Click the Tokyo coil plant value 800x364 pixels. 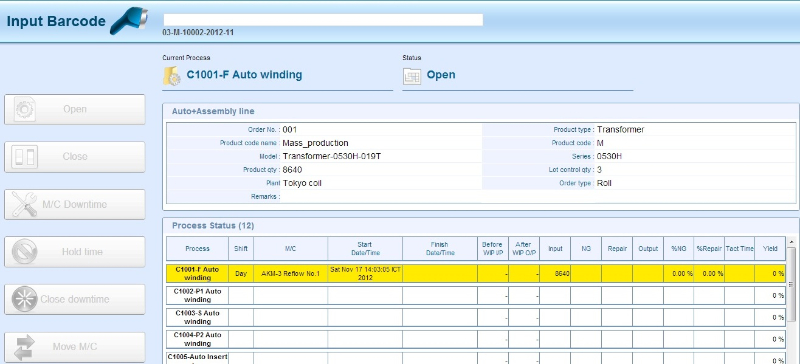click(x=302, y=183)
